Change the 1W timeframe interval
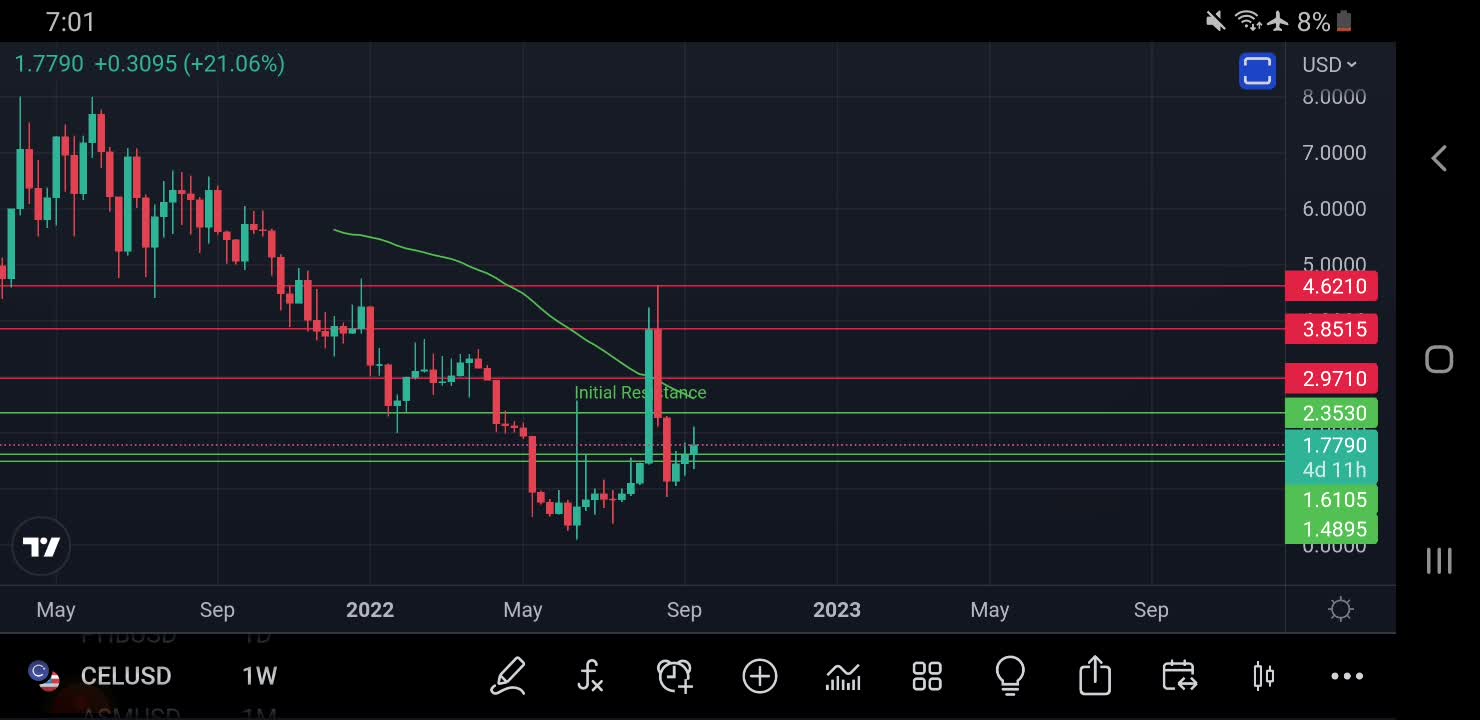 pyautogui.click(x=259, y=676)
